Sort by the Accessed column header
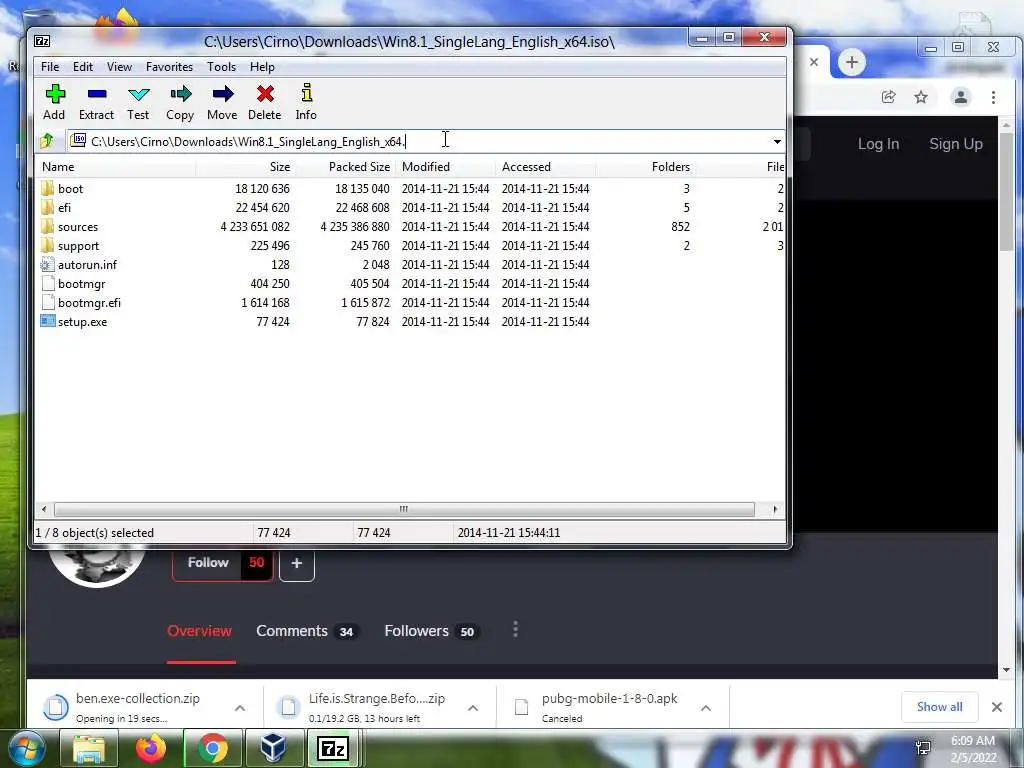Image resolution: width=1024 pixels, height=768 pixels. pyautogui.click(x=546, y=167)
